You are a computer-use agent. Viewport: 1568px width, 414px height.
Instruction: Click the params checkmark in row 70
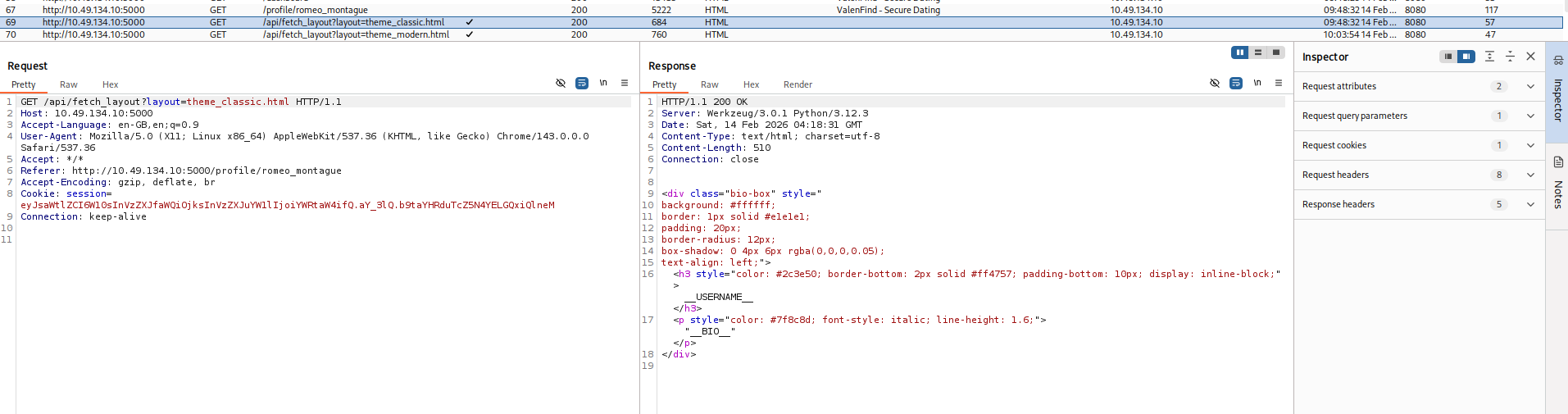click(x=469, y=34)
